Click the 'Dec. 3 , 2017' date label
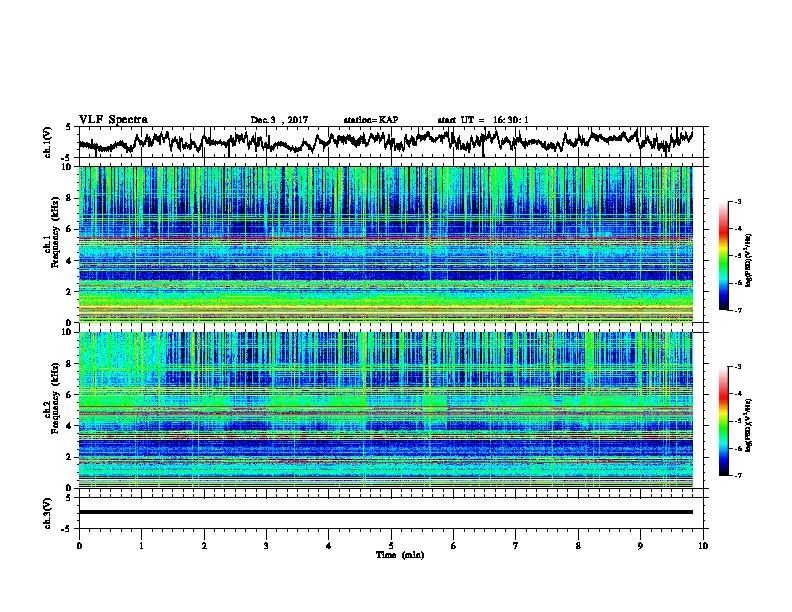Viewport: 792px width, 612px height. (x=279, y=120)
